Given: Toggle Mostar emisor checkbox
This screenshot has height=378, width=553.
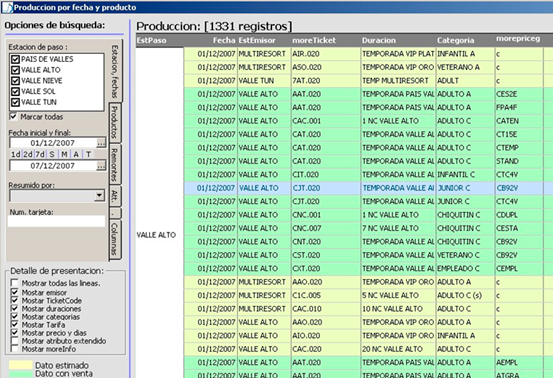Looking at the screenshot, I should pyautogui.click(x=14, y=292).
